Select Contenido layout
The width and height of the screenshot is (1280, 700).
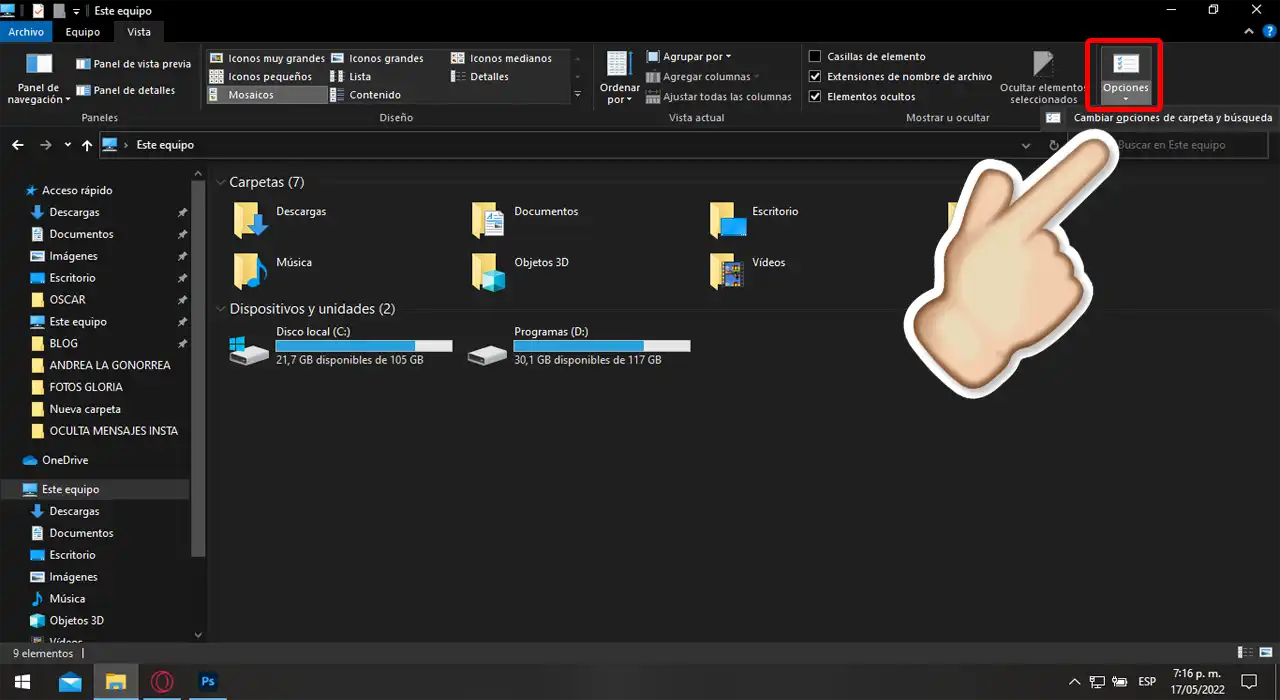click(366, 95)
